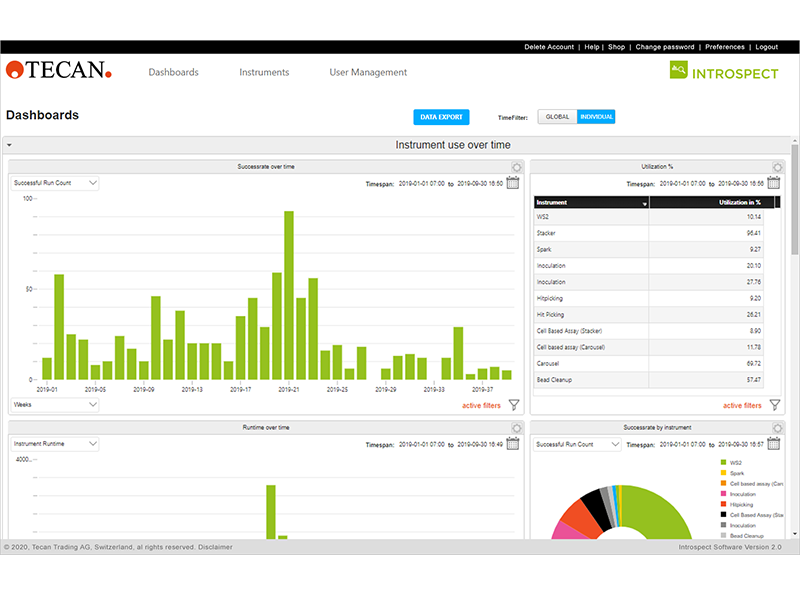Open calendar for Successrate over time timespan
Screen dimensions: 800x595
pos(512,183)
